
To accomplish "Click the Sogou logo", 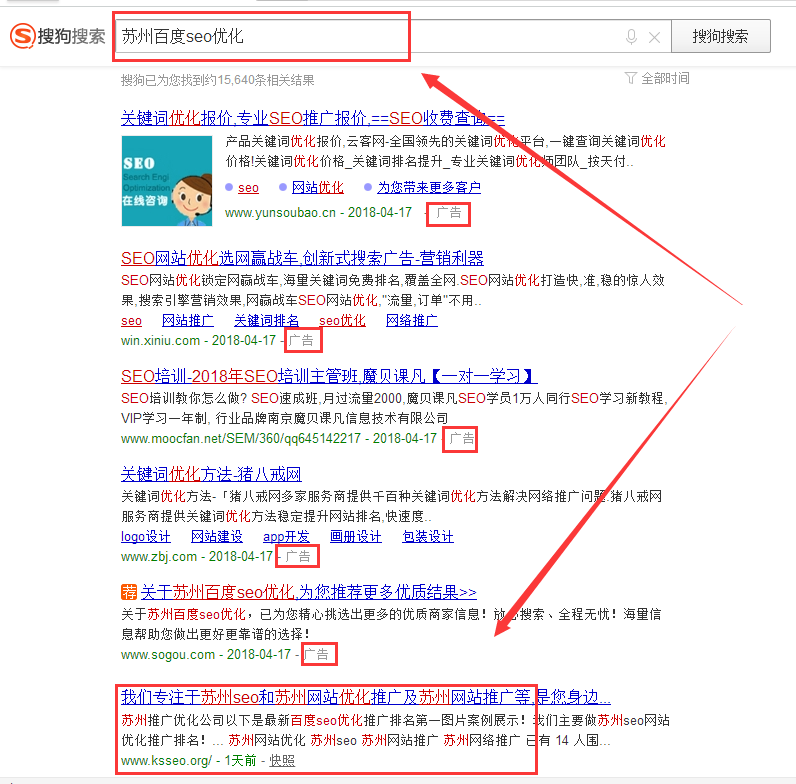I will click(58, 37).
